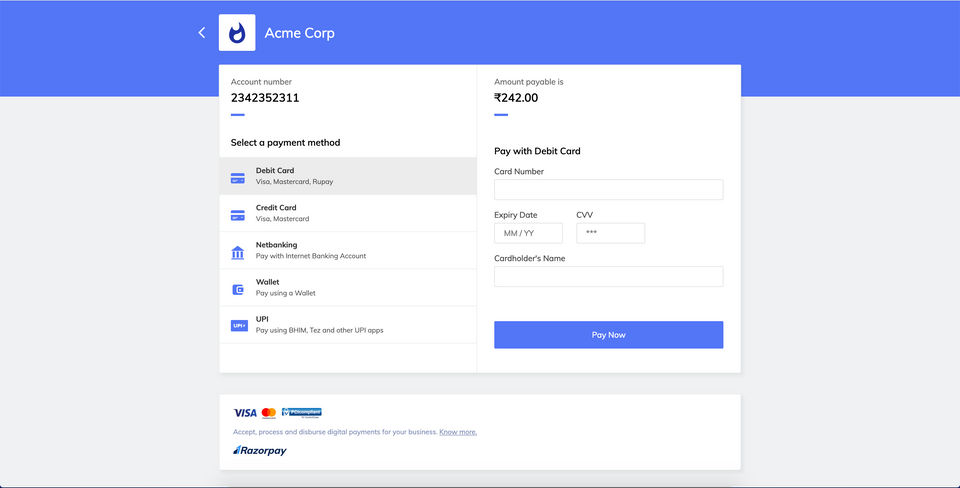Click the PCI compliant badge
Screen dimensions: 960x488
point(302,412)
